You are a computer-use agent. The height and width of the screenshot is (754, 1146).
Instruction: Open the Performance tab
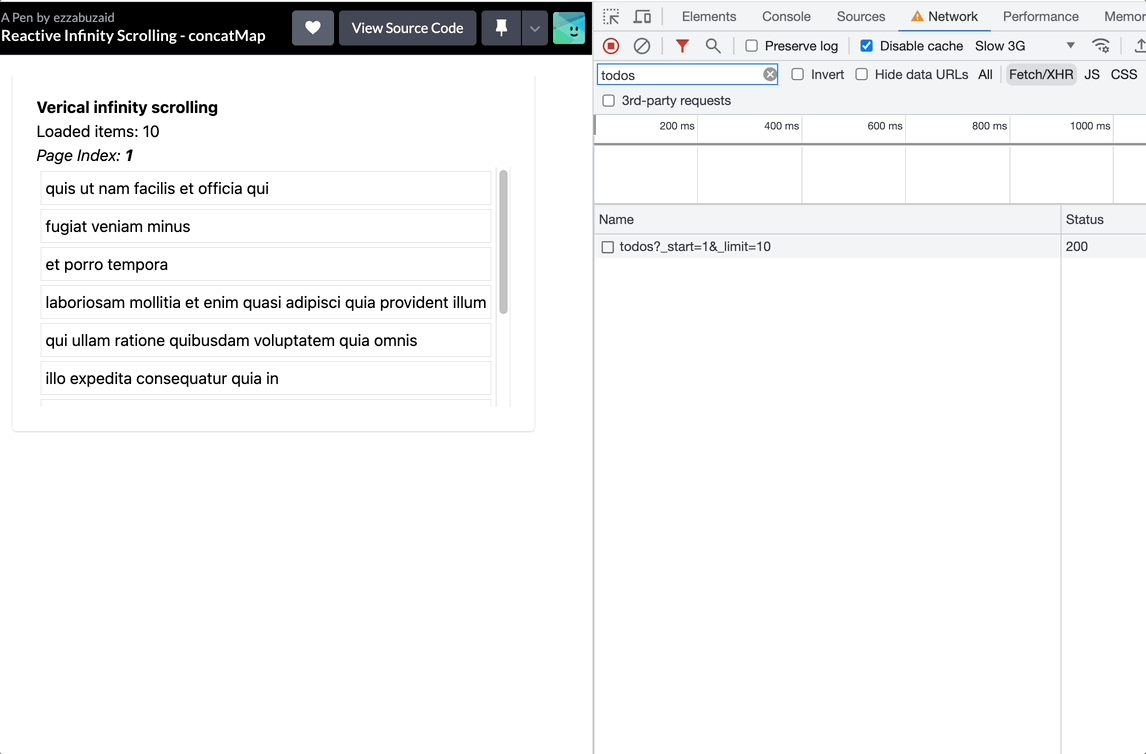click(x=1040, y=17)
